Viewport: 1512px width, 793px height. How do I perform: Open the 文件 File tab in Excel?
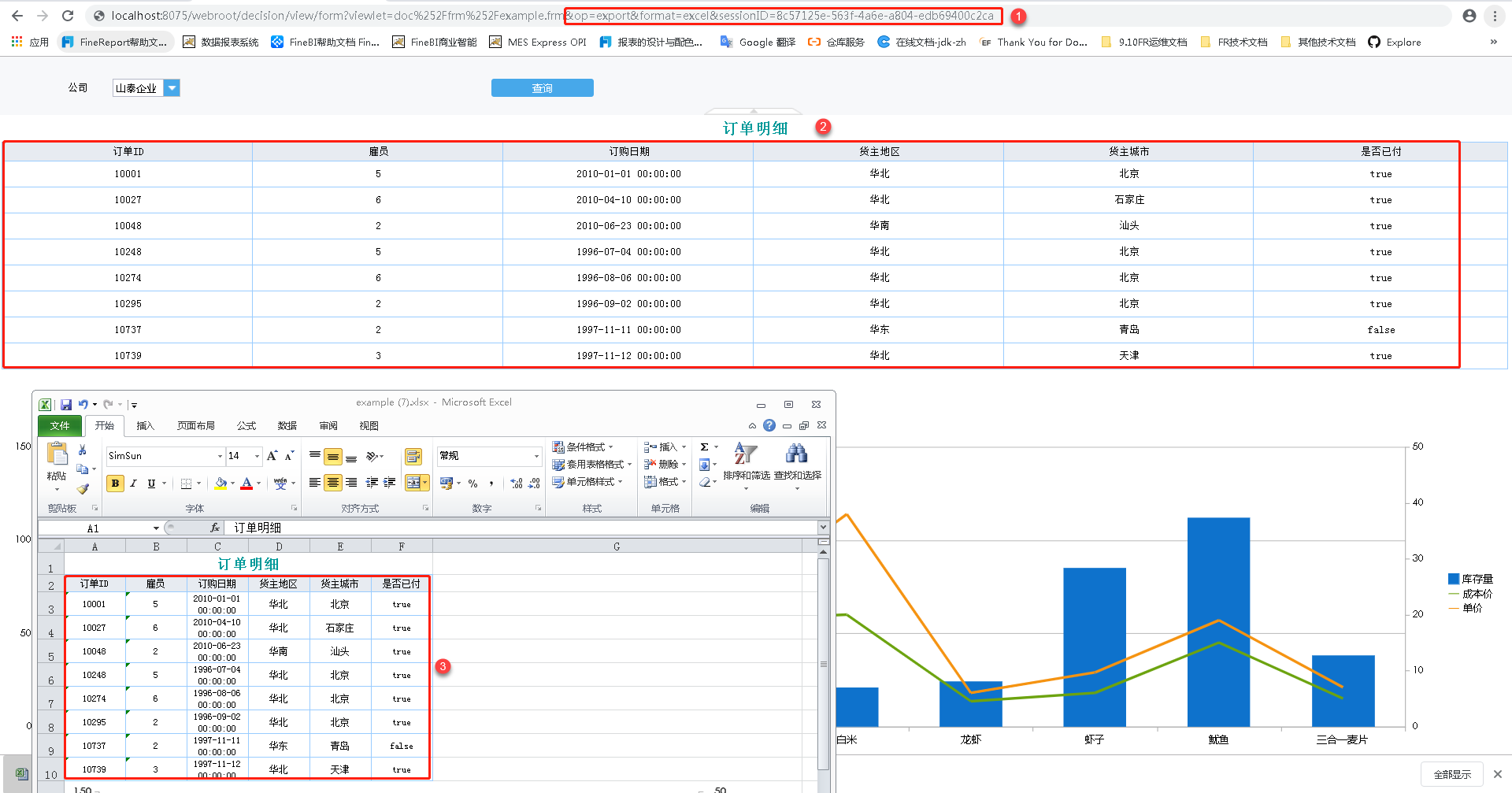(x=60, y=426)
